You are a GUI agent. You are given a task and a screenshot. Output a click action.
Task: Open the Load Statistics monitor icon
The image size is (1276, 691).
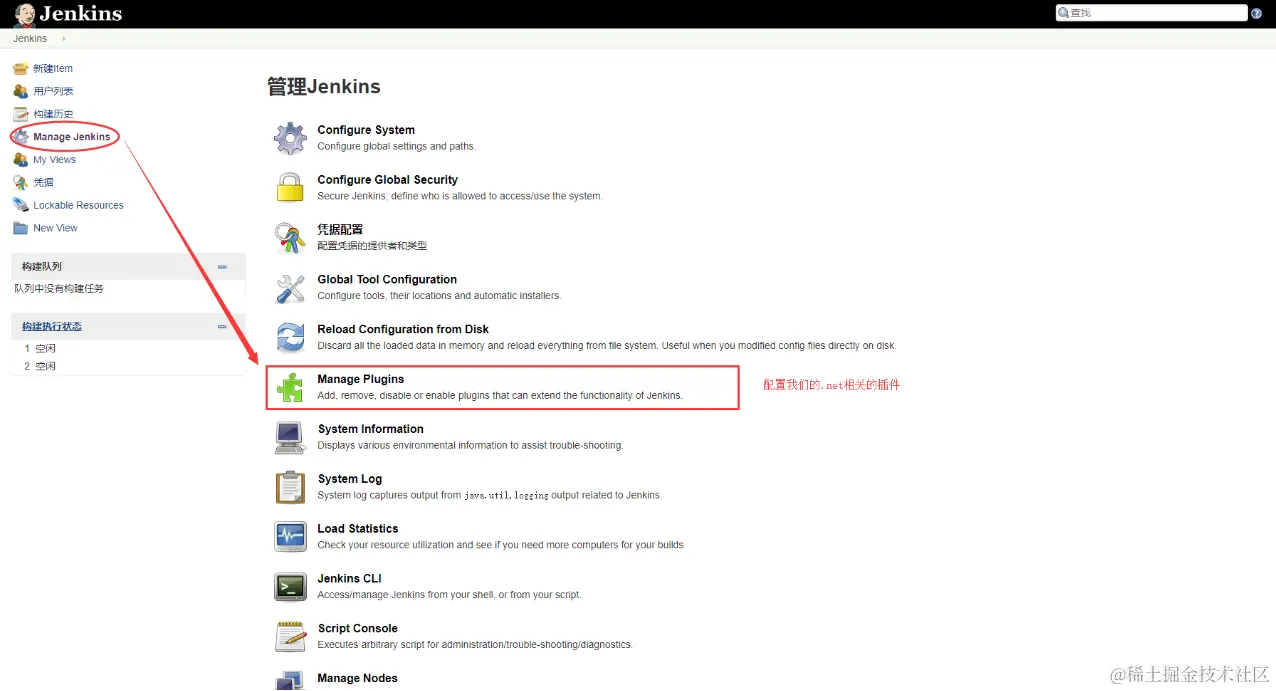pyautogui.click(x=290, y=537)
